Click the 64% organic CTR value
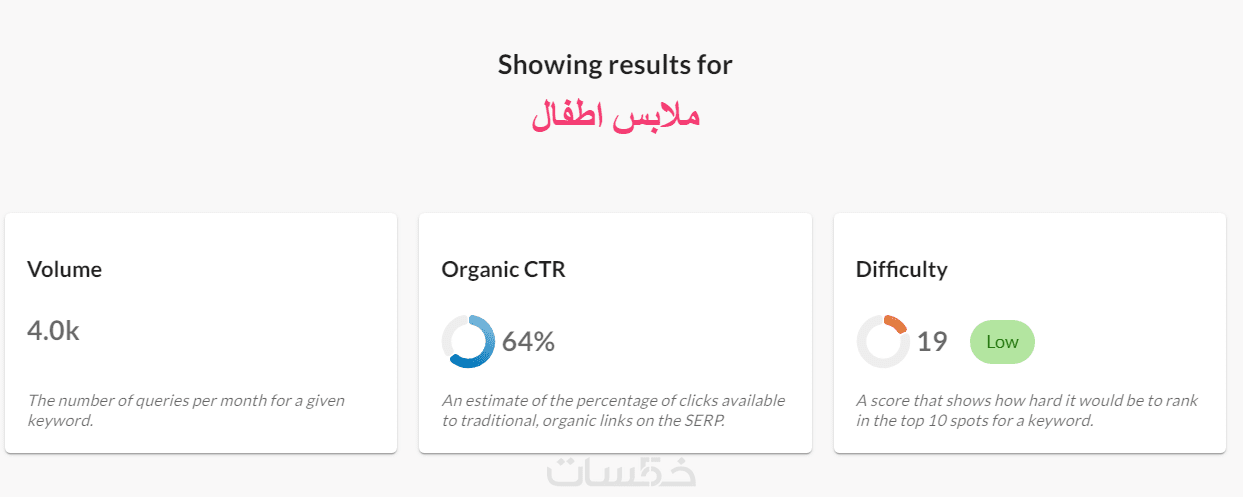Screen dimensions: 1243x497 click(528, 342)
